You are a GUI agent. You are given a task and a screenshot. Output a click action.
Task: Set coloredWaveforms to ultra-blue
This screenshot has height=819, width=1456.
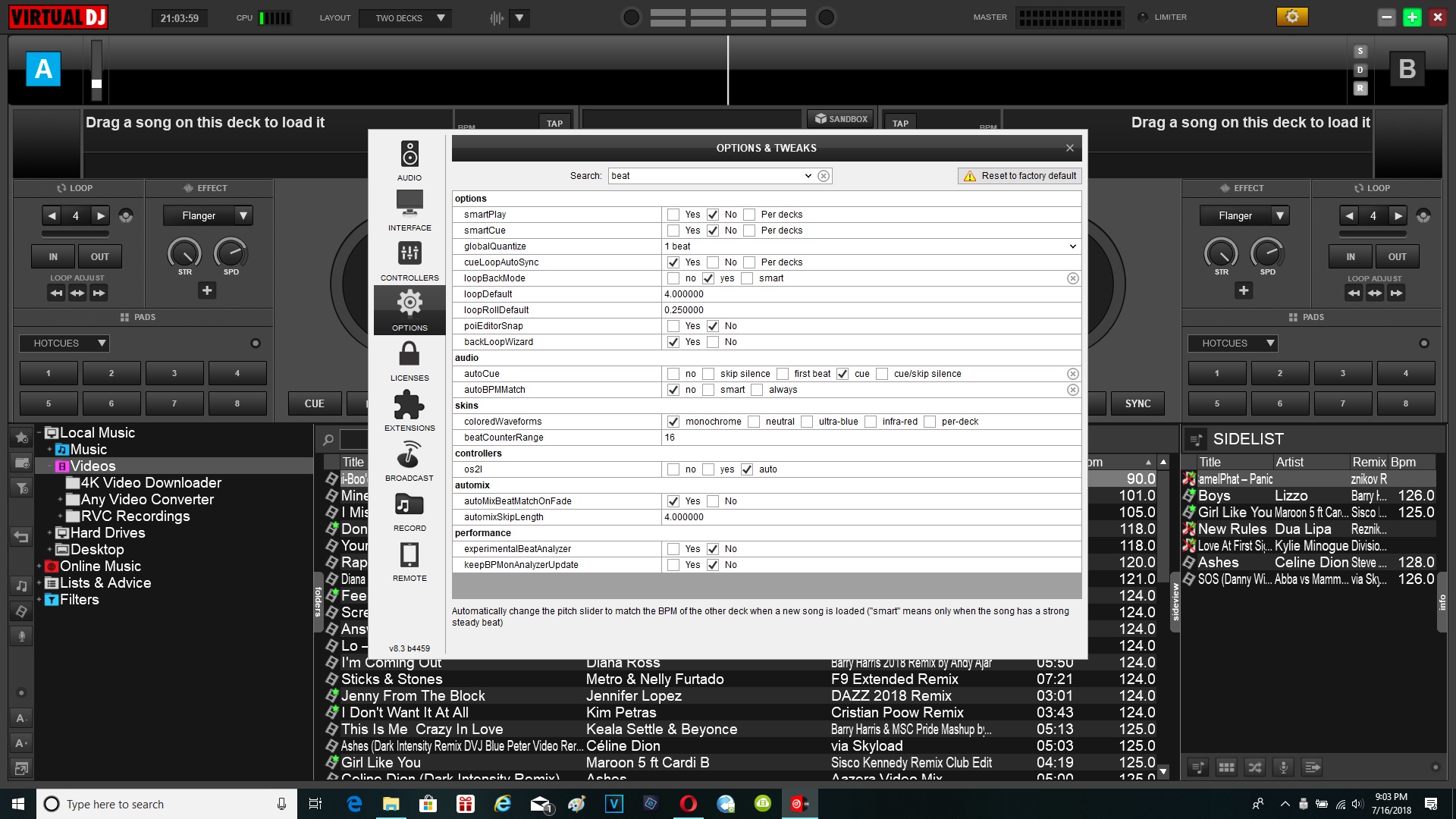pos(807,422)
